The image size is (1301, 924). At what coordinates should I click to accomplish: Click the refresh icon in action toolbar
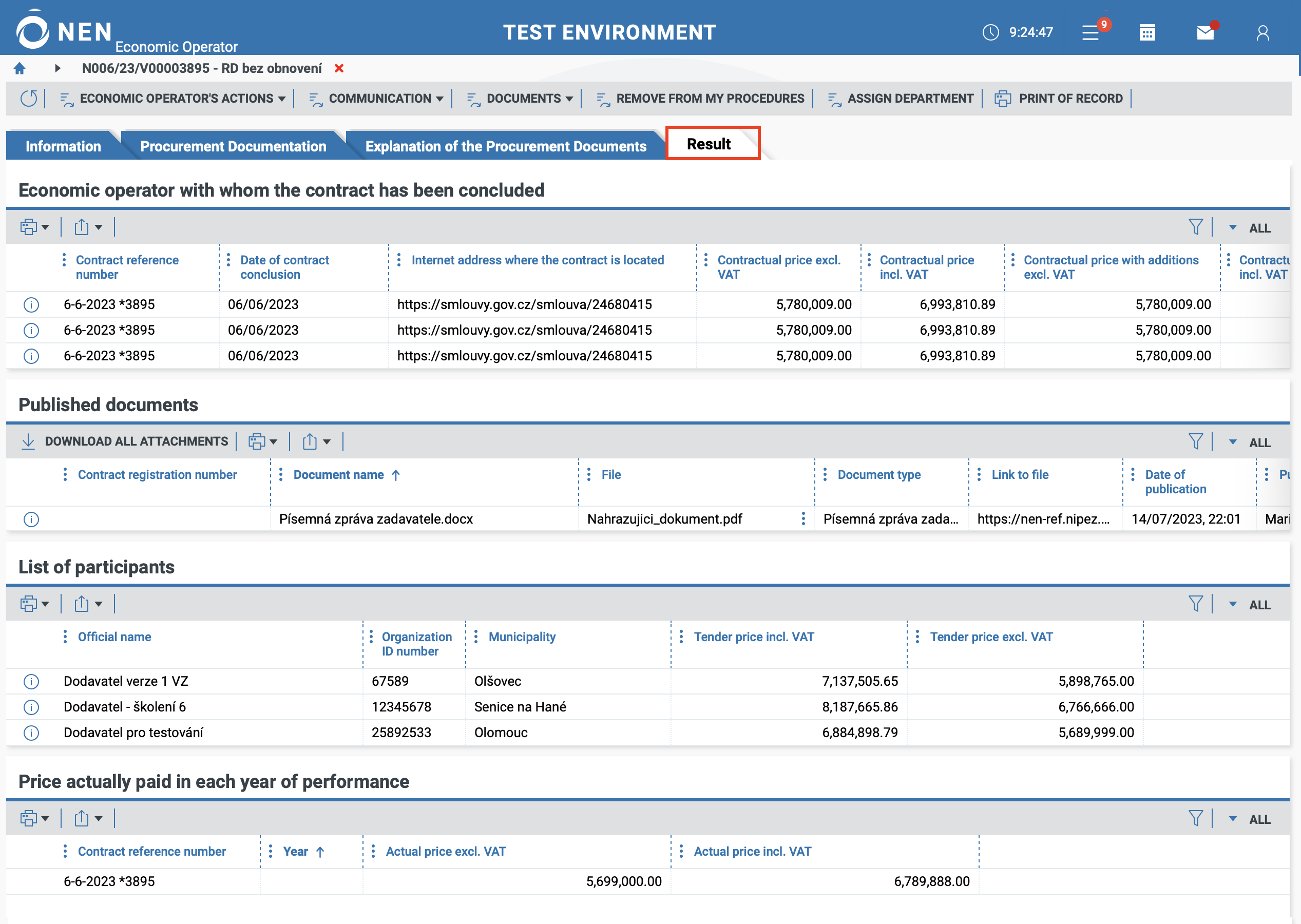[x=28, y=99]
